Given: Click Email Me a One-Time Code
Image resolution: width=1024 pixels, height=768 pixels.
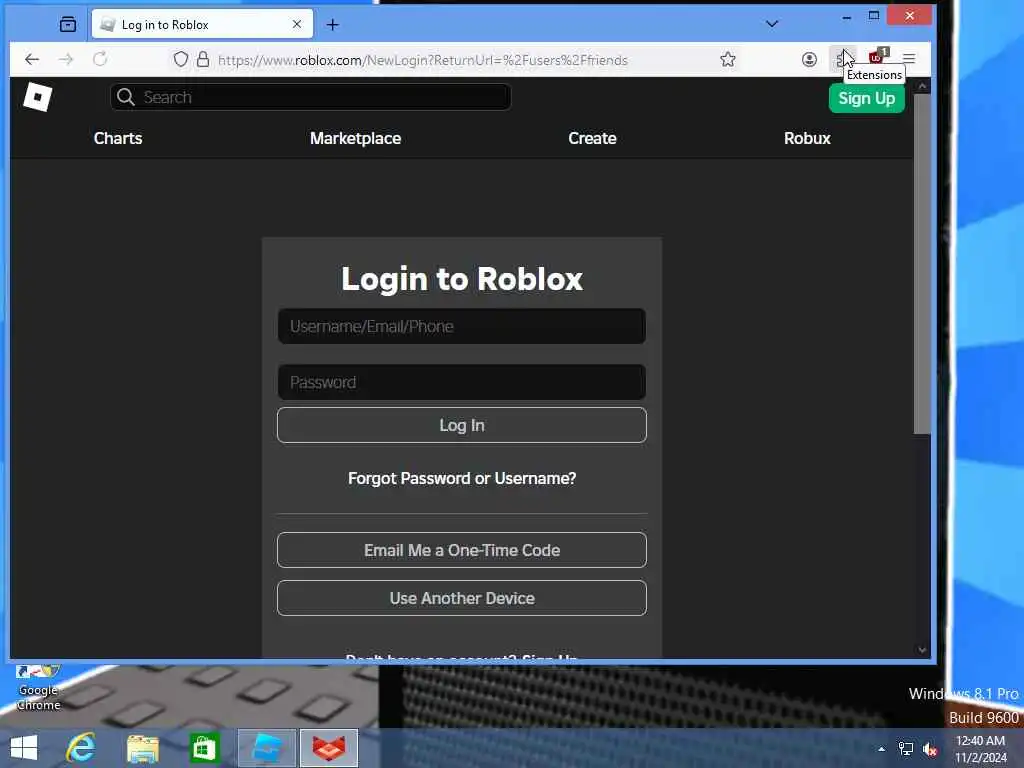Looking at the screenshot, I should pyautogui.click(x=462, y=550).
